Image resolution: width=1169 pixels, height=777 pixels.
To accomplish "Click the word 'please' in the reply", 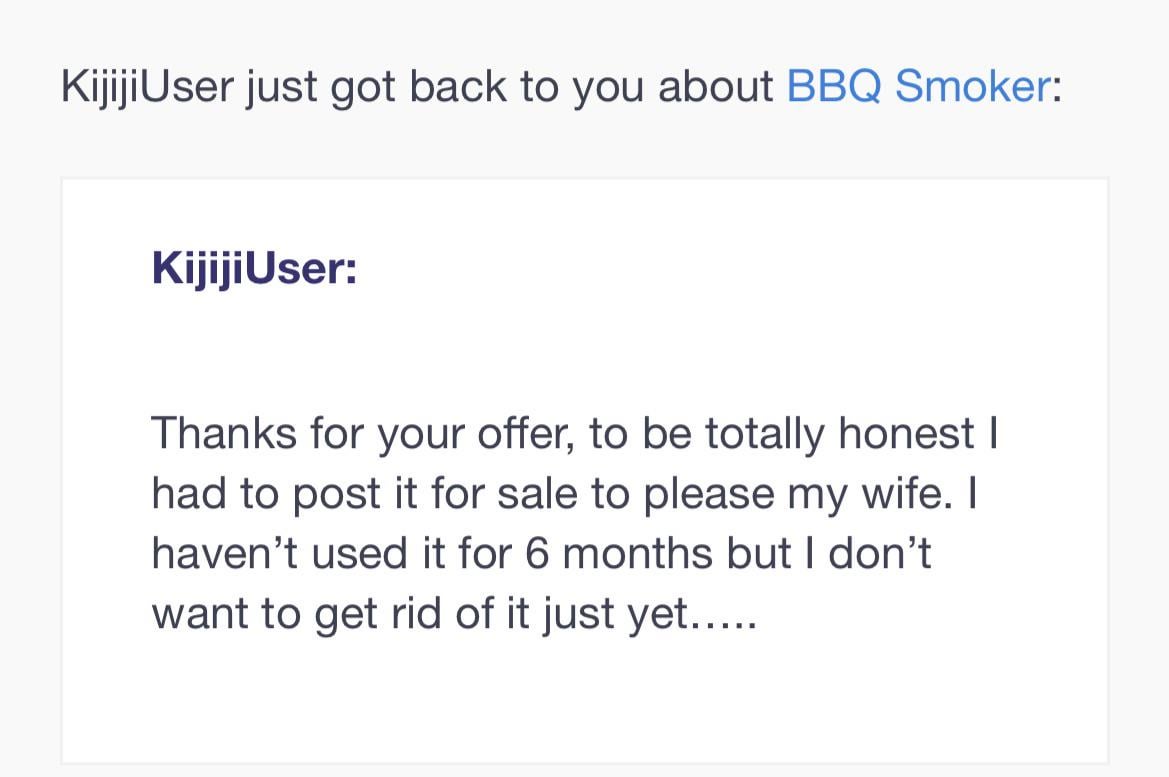I will [709, 494].
